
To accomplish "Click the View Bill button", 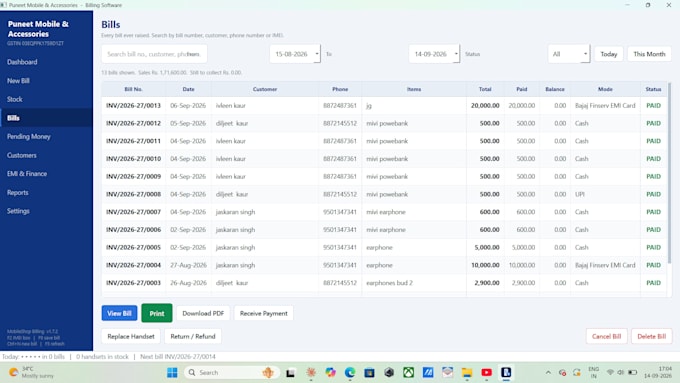I will [119, 313].
